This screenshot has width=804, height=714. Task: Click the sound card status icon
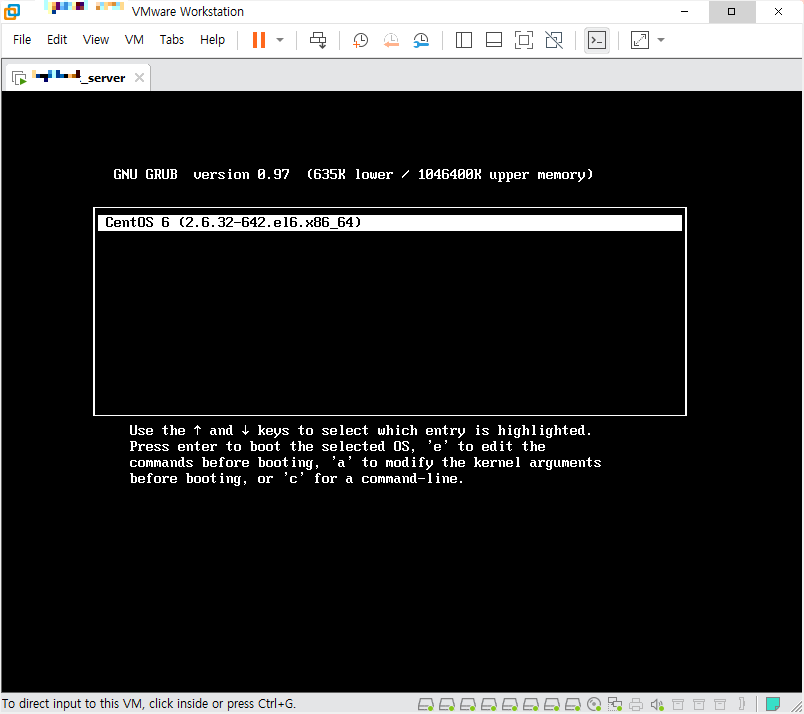coord(657,704)
